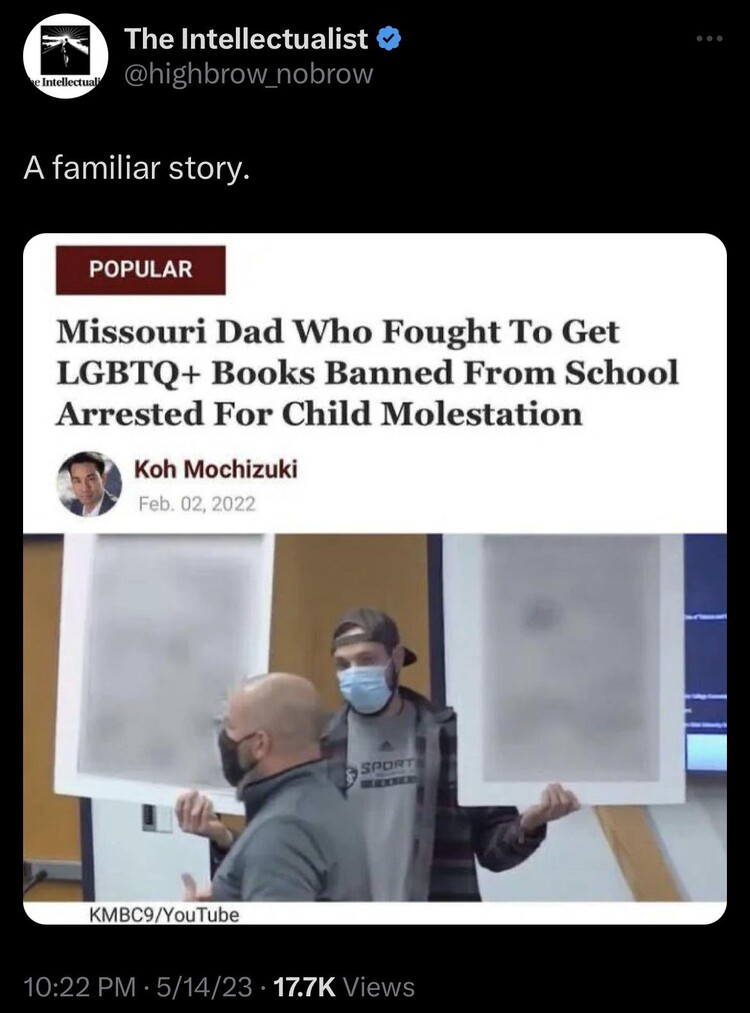Click the 10:22 PM timestamp
The image size is (750, 1013).
(79, 987)
